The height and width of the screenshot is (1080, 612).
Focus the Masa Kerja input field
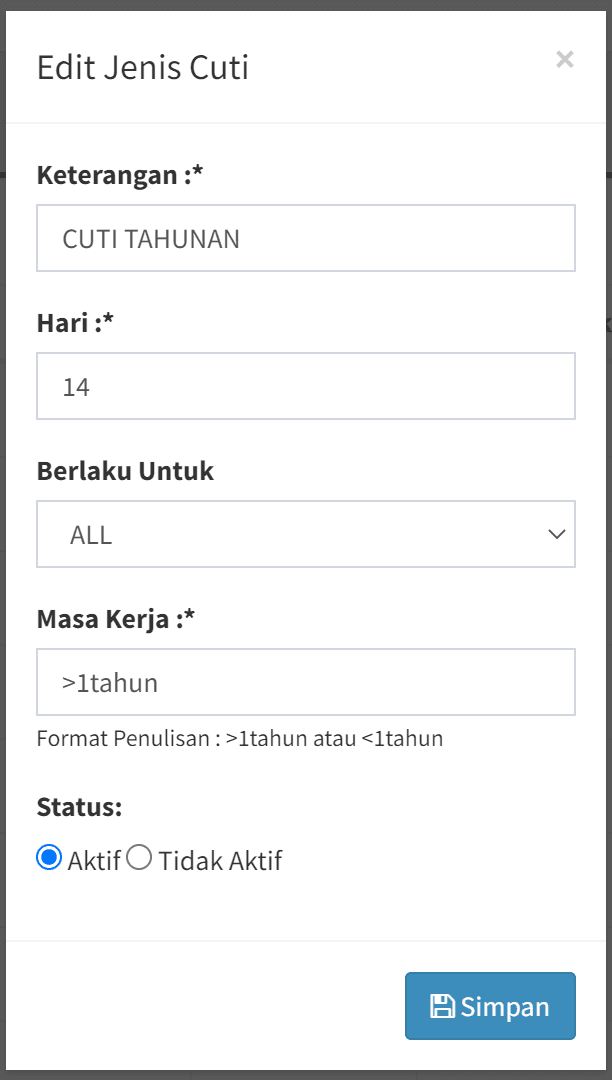point(305,682)
